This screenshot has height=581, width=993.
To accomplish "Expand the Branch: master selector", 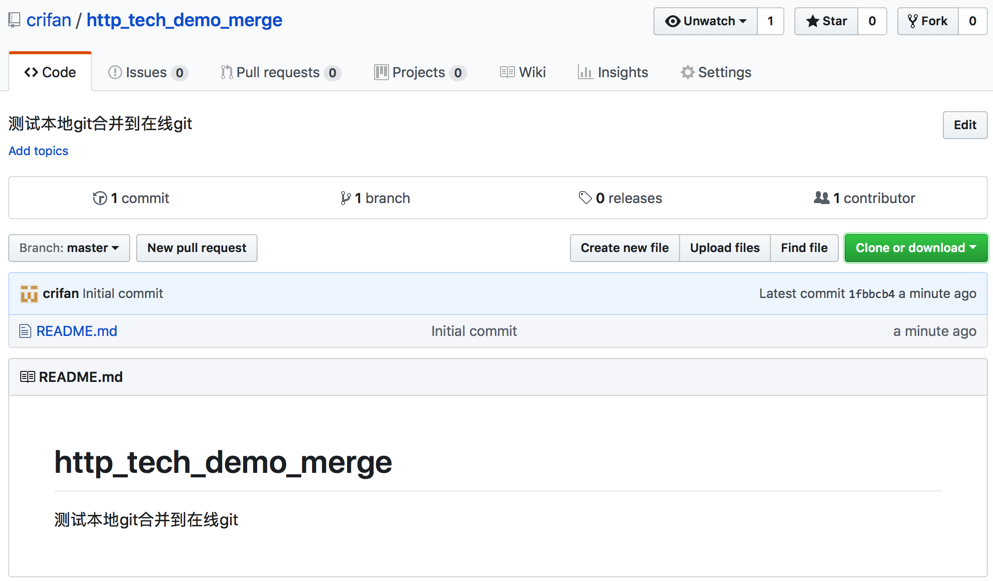I will click(x=69, y=248).
